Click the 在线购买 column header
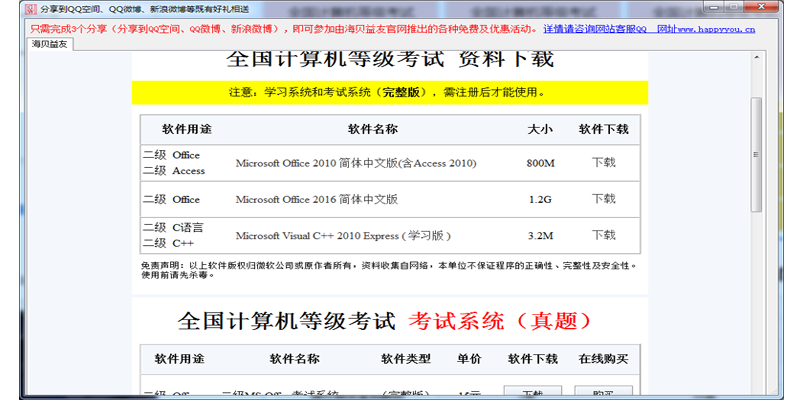 [603, 359]
